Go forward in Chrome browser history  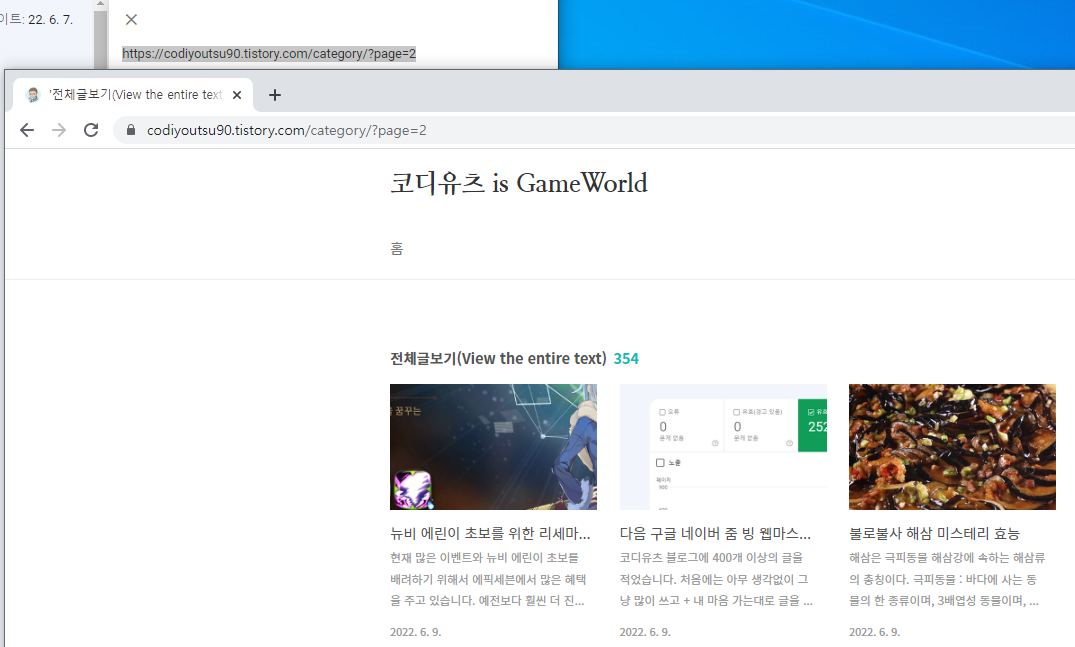(59, 130)
